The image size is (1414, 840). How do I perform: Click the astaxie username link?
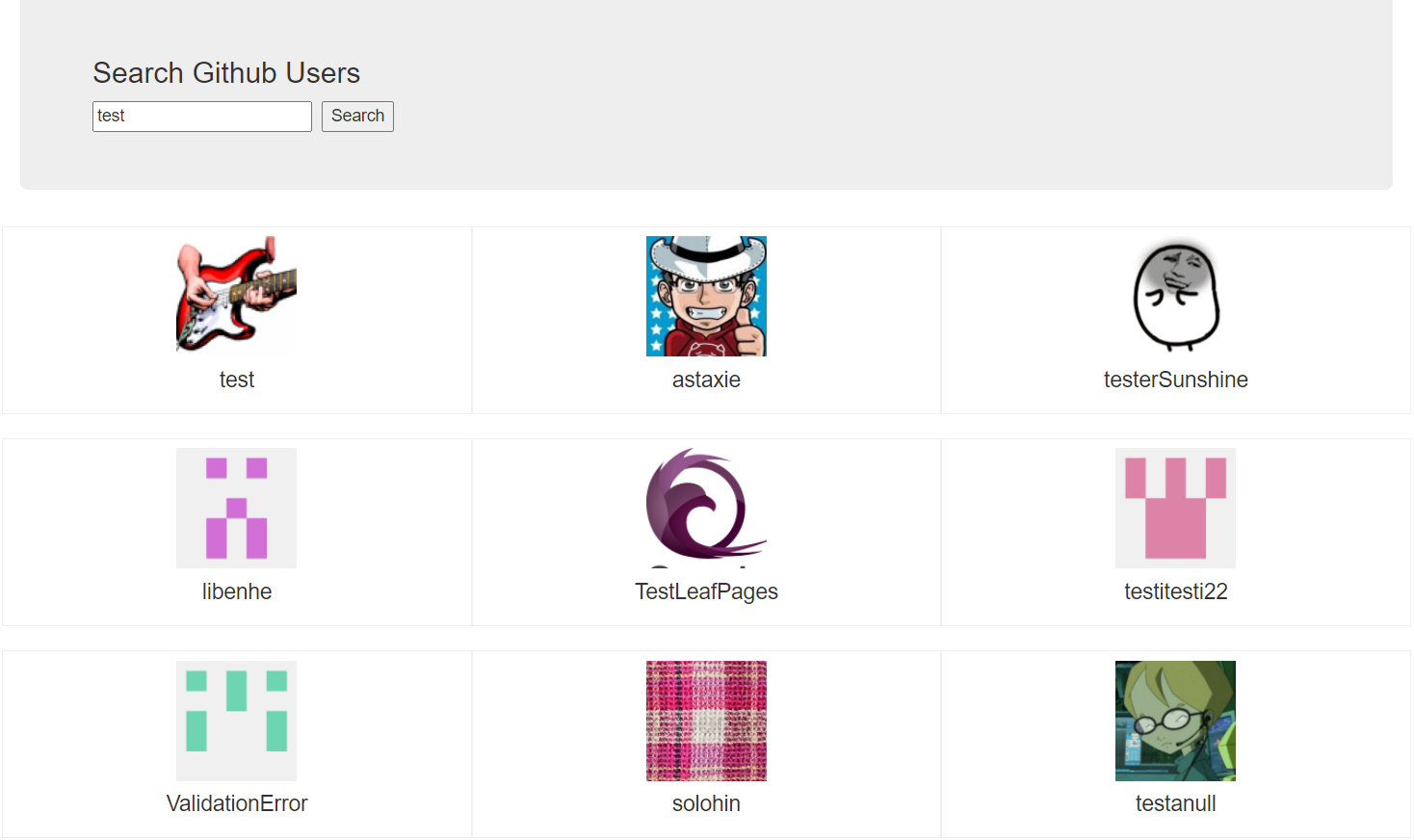coord(706,380)
